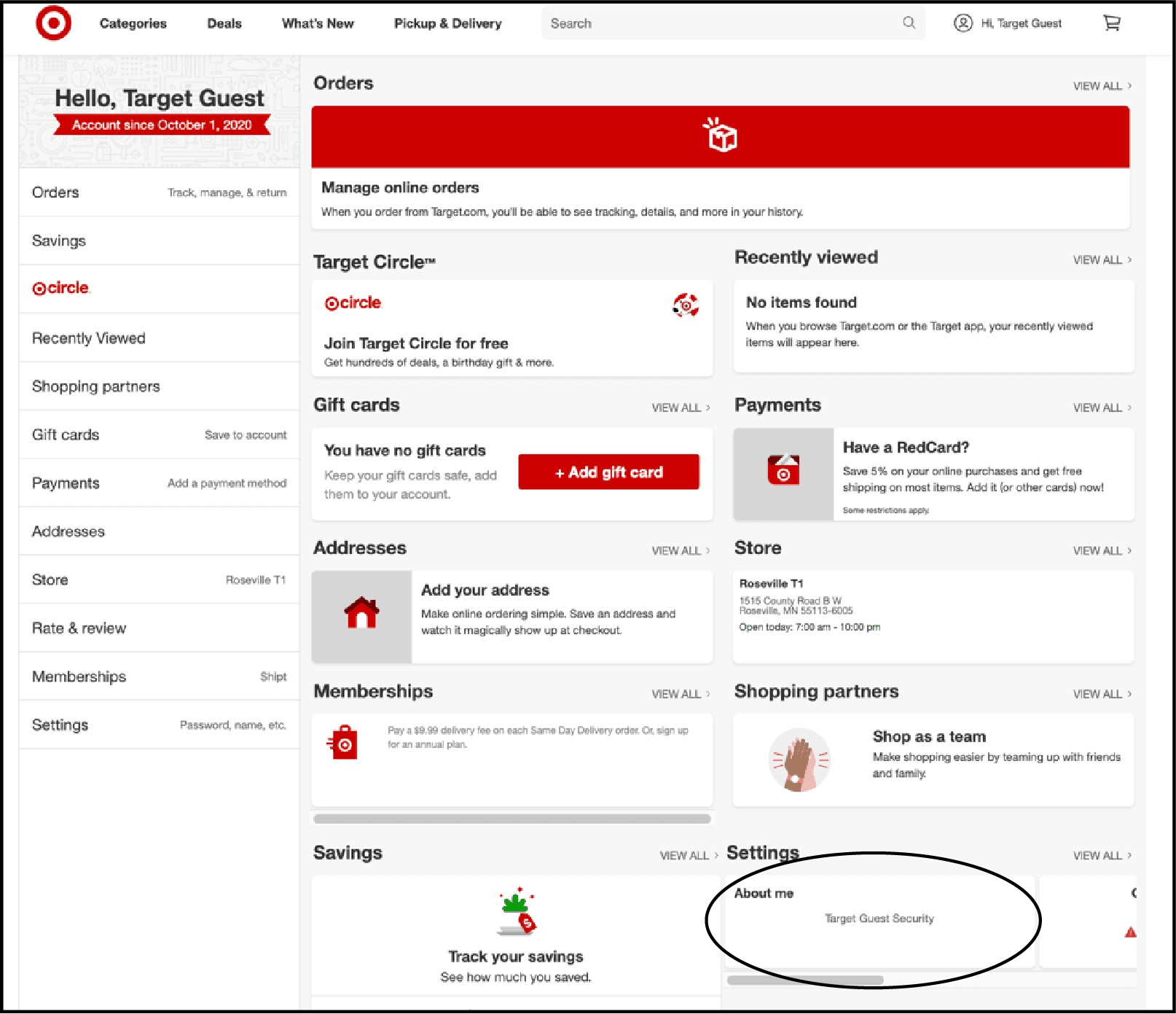Click the Shipt membership bag icon
Screen dimensions: 1176x1014
tap(342, 743)
